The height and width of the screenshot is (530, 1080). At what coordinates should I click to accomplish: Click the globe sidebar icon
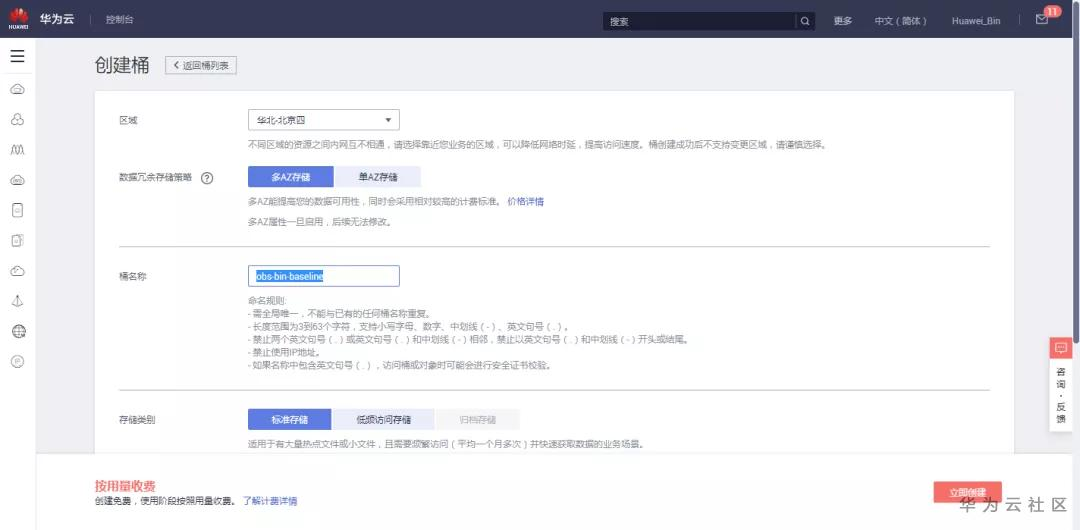[x=18, y=332]
